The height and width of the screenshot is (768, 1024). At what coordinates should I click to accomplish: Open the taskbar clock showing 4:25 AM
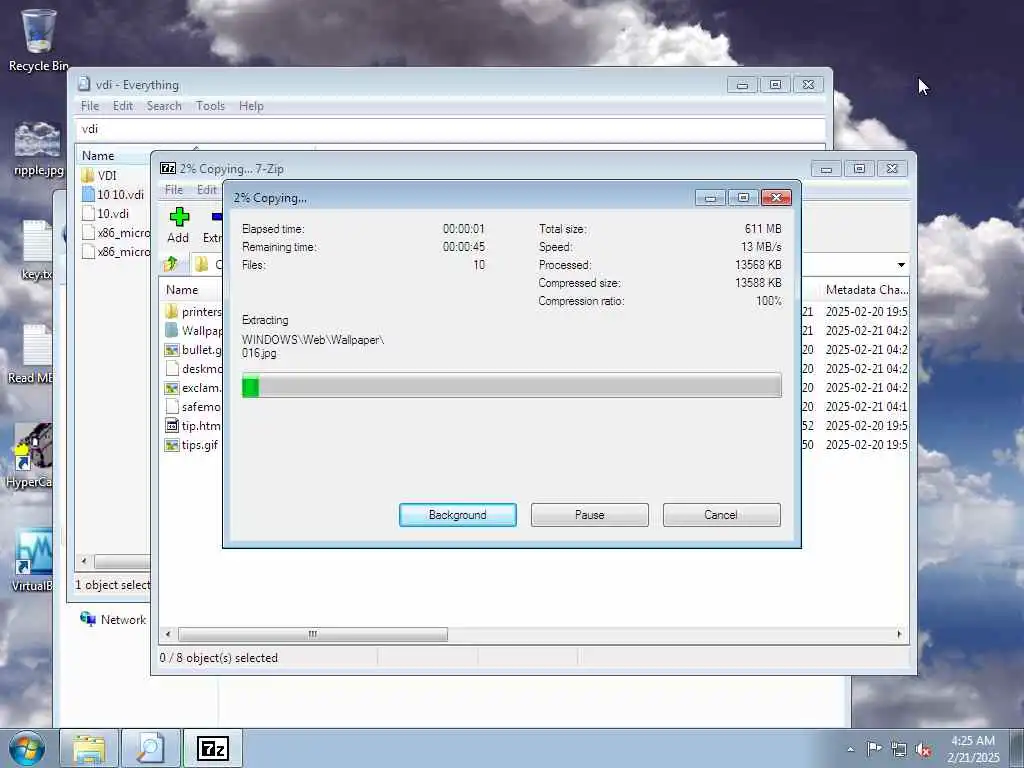973,749
